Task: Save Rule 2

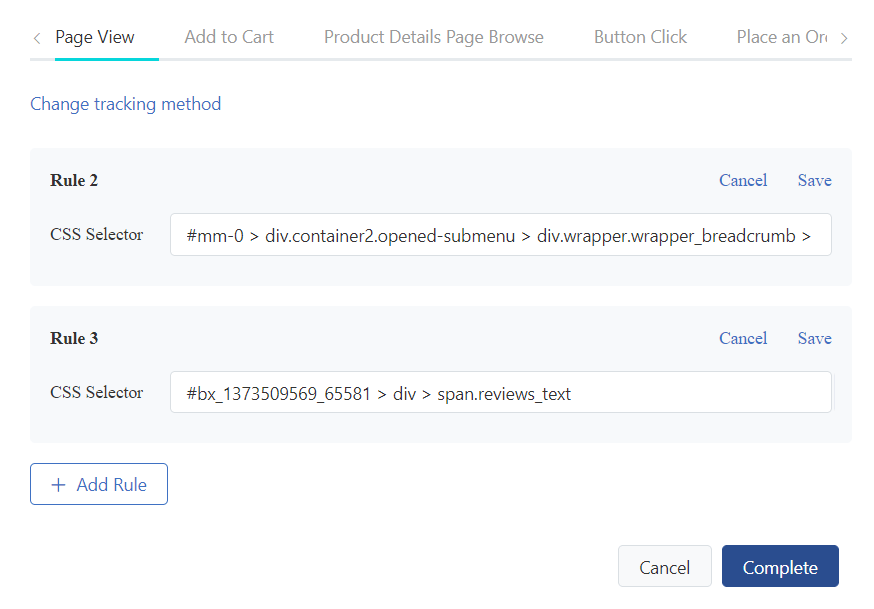Action: tap(814, 180)
